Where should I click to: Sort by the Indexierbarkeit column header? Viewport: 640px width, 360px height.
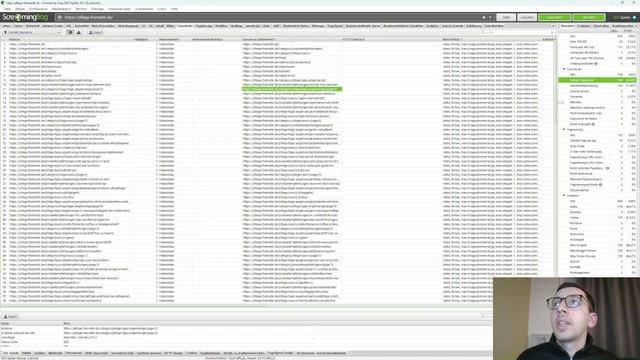click(169, 40)
